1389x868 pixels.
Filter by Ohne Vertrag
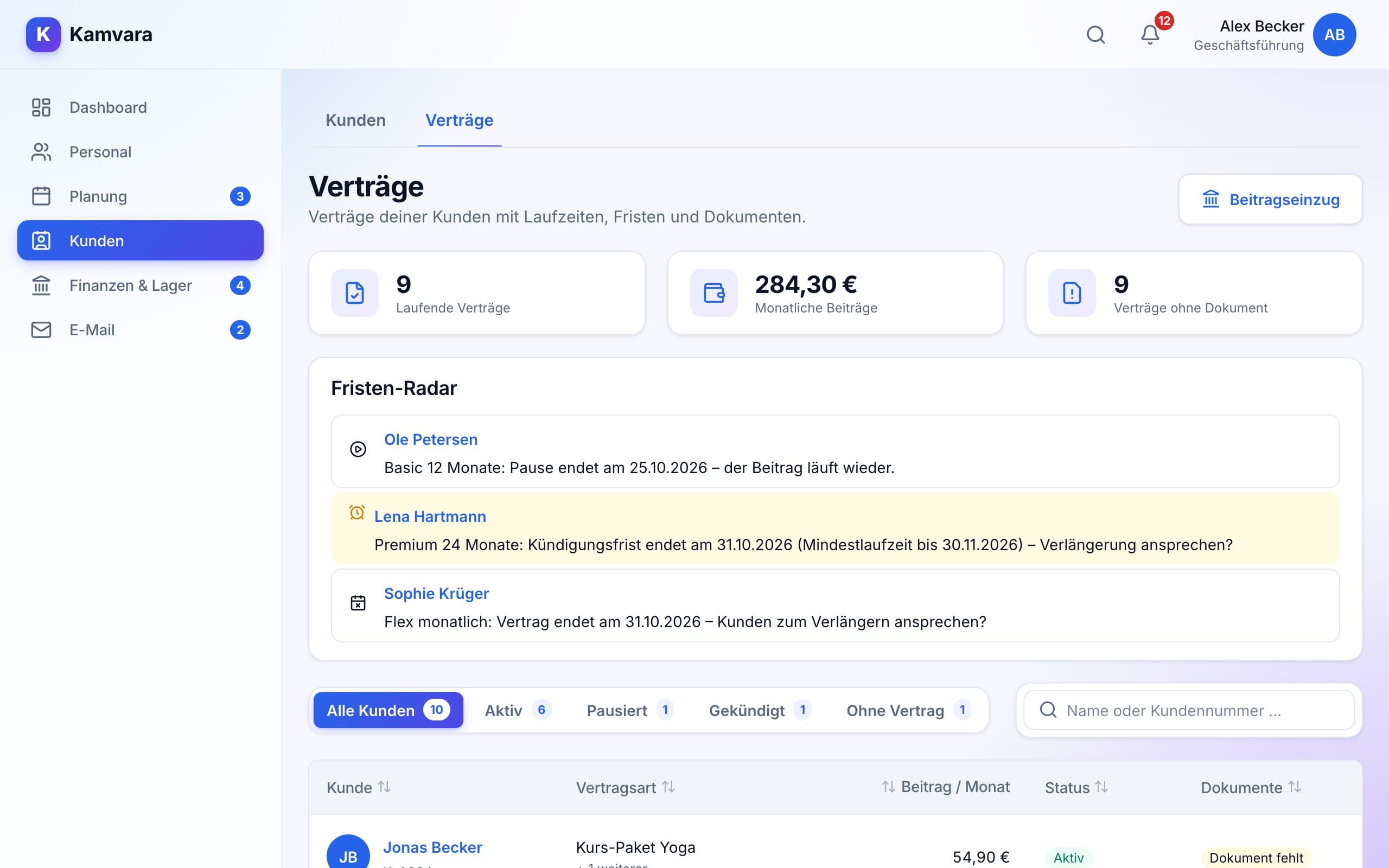point(909,710)
